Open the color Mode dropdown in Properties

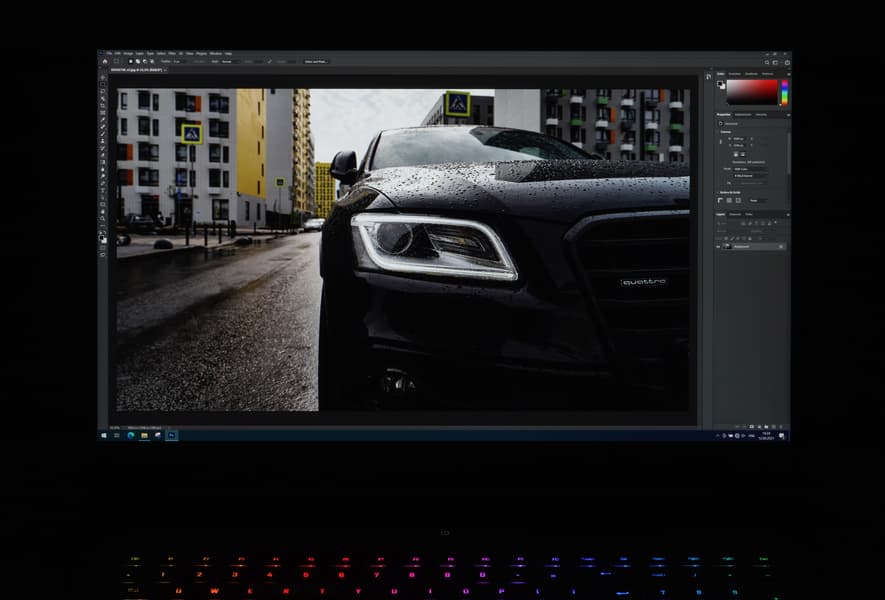click(x=750, y=169)
